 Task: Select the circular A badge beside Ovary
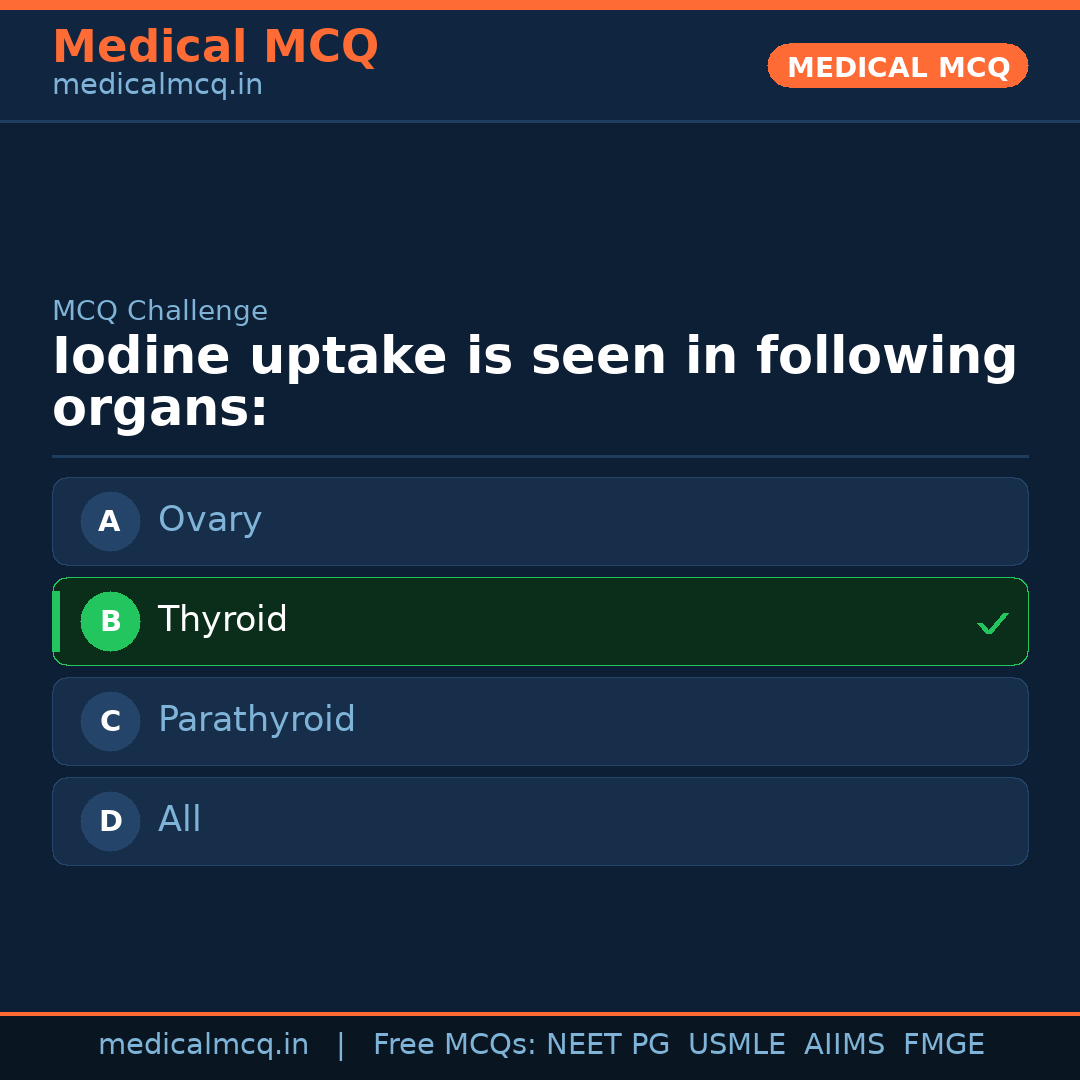110,521
